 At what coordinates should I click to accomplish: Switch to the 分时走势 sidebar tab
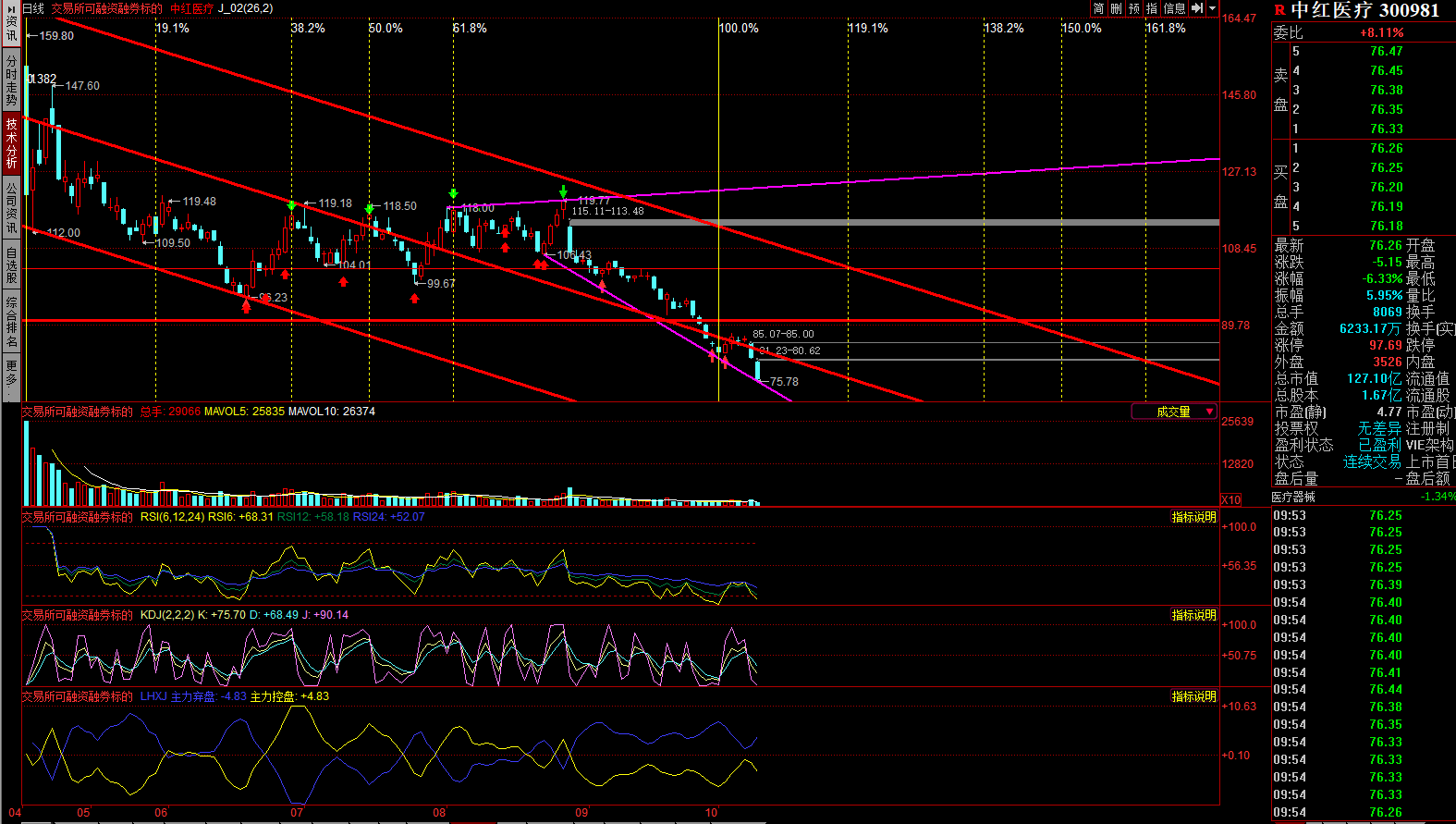coord(11,80)
